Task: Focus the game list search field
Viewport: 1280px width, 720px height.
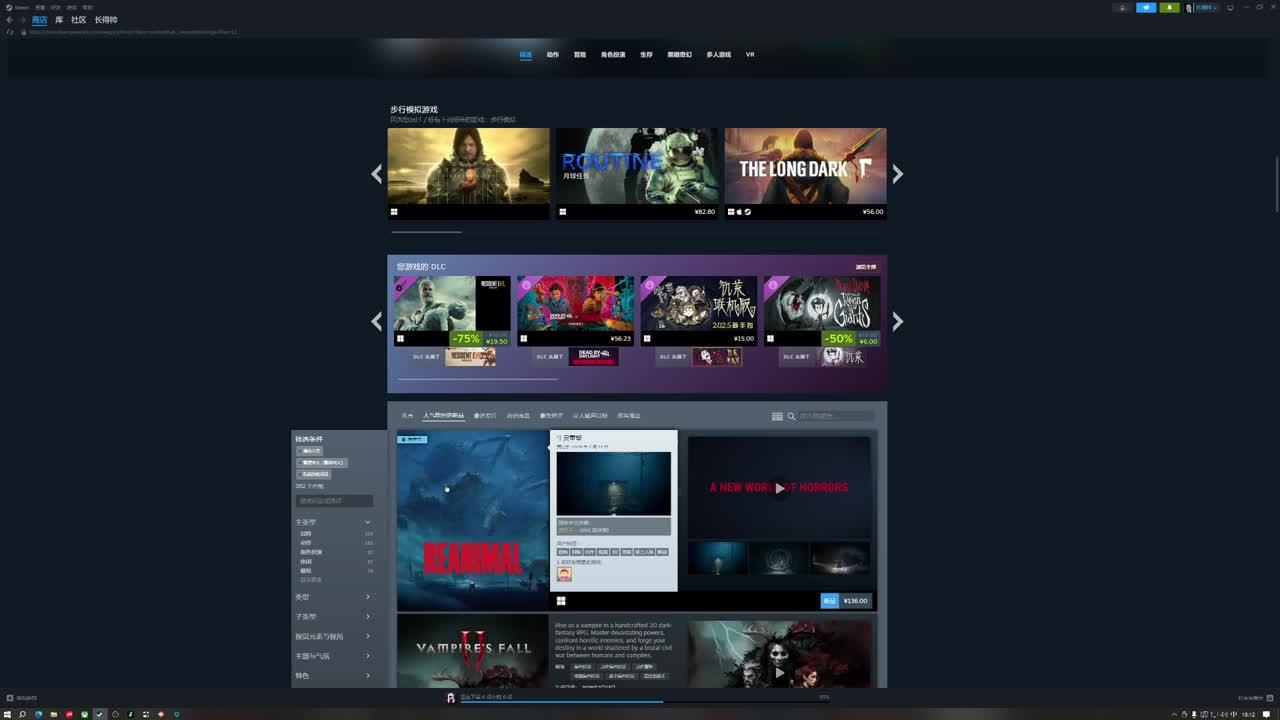Action: coord(835,416)
